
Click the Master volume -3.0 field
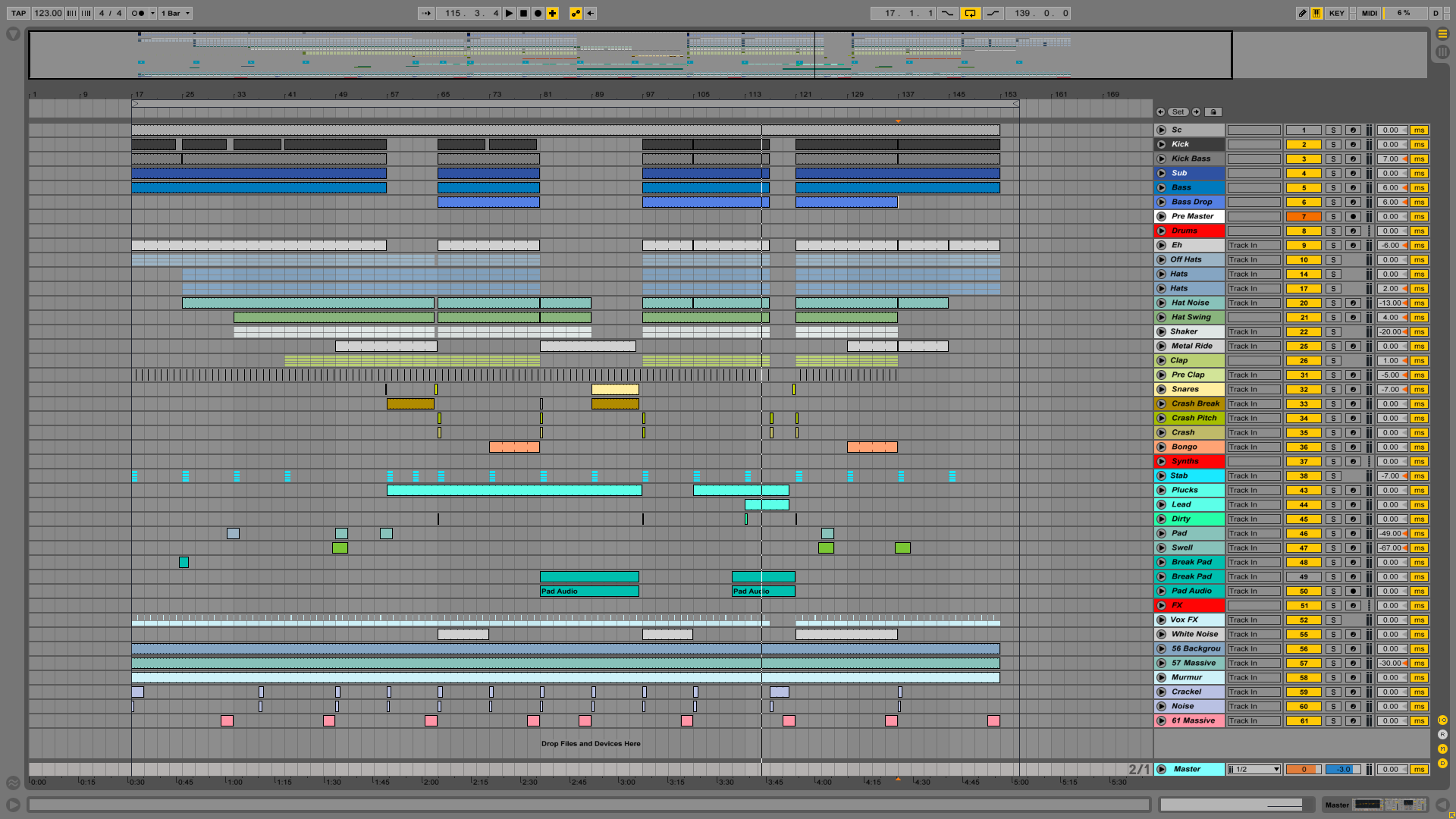(1343, 769)
